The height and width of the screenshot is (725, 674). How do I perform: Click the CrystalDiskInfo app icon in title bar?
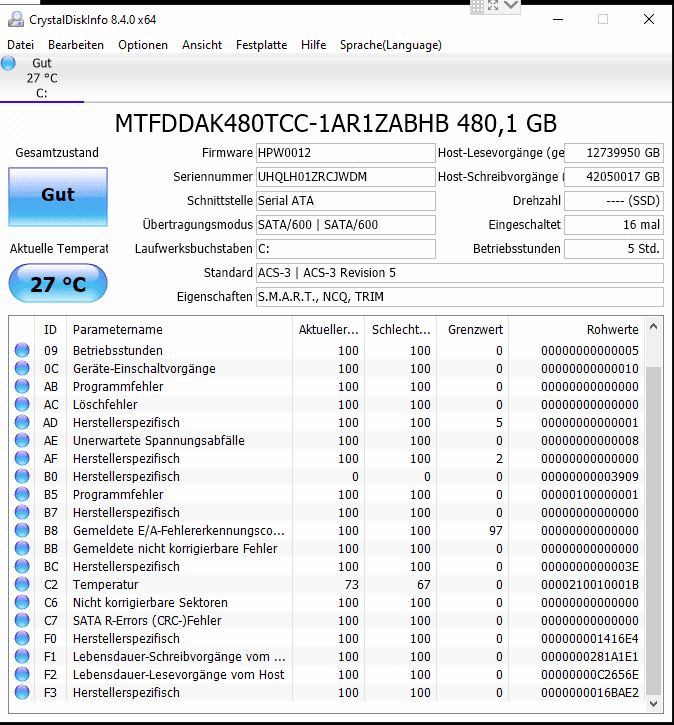16,19
